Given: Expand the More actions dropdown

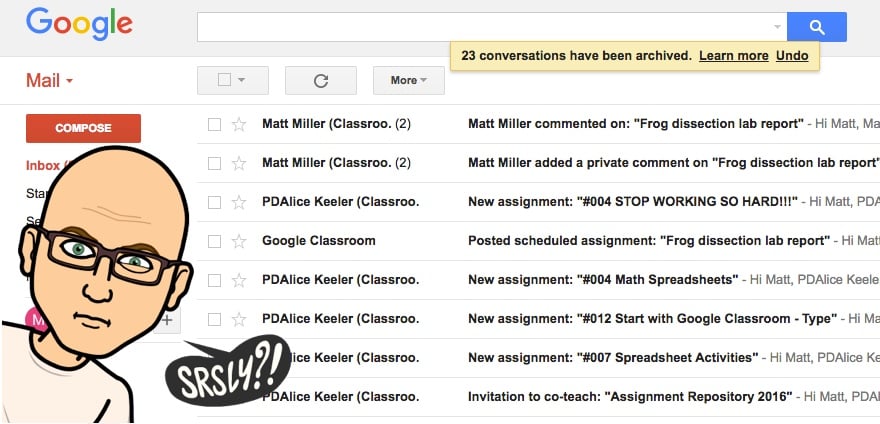Looking at the screenshot, I should pyautogui.click(x=409, y=80).
